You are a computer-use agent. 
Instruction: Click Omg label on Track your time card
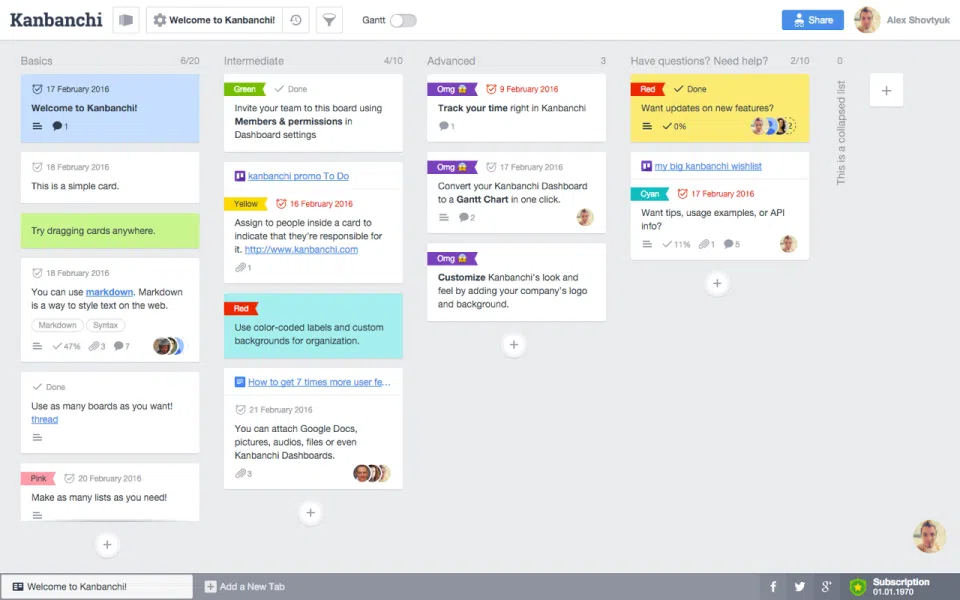[452, 89]
